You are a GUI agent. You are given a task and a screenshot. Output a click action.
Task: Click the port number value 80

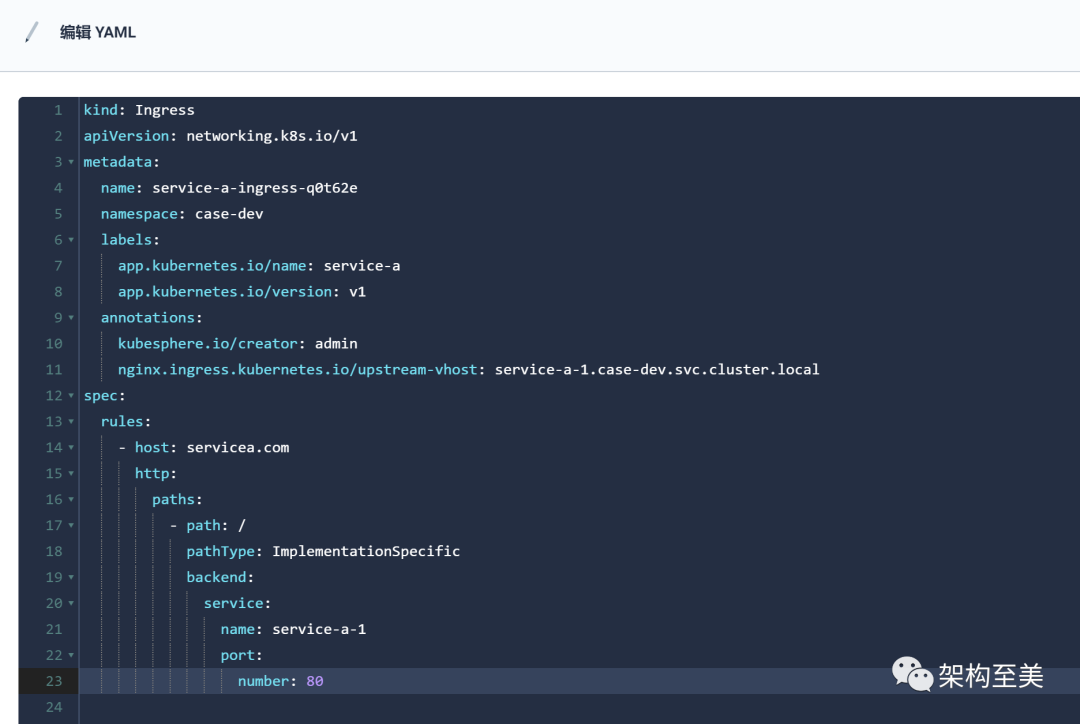click(x=315, y=681)
